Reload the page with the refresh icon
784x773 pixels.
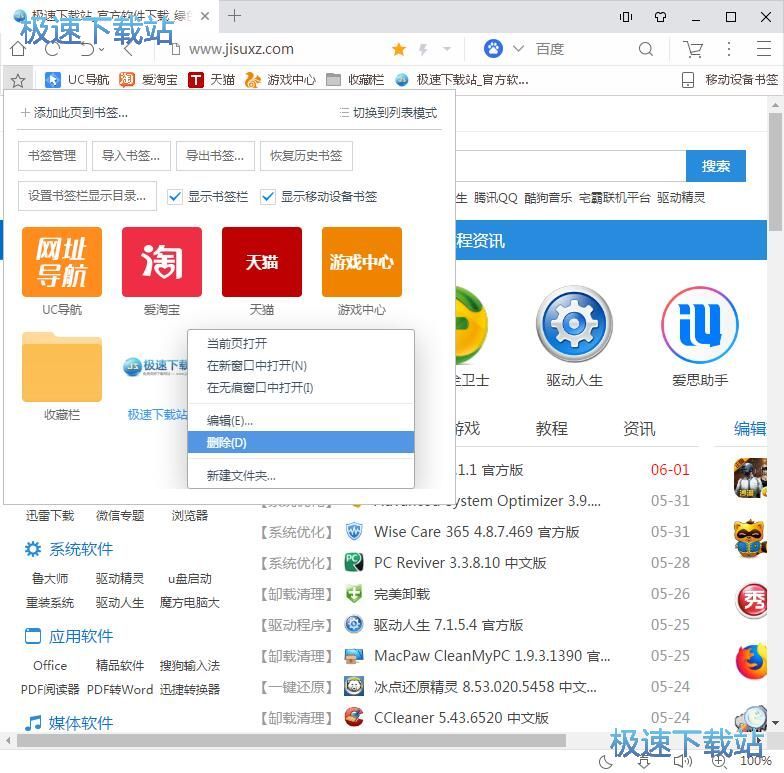[52, 50]
